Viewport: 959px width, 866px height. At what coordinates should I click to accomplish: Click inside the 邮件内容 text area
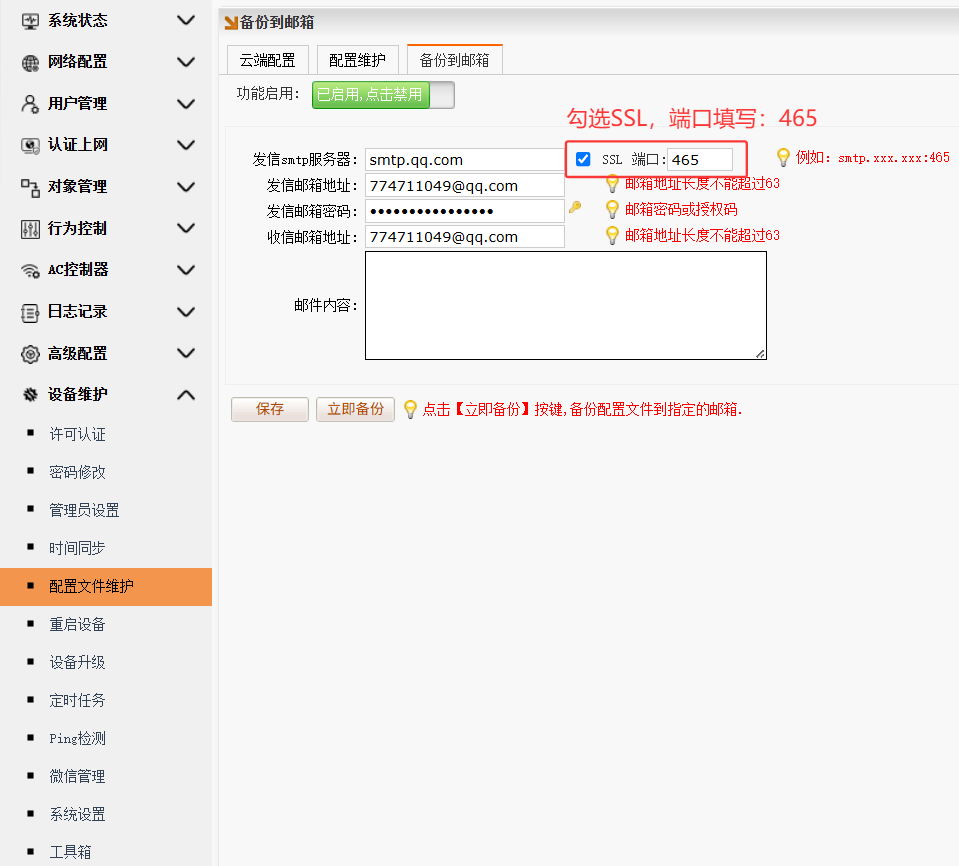coord(566,305)
